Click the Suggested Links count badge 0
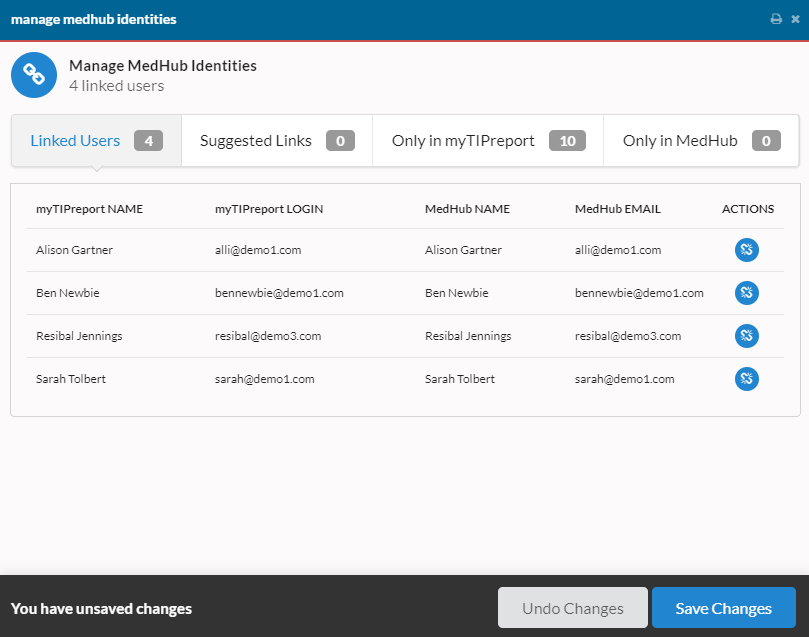 (341, 141)
